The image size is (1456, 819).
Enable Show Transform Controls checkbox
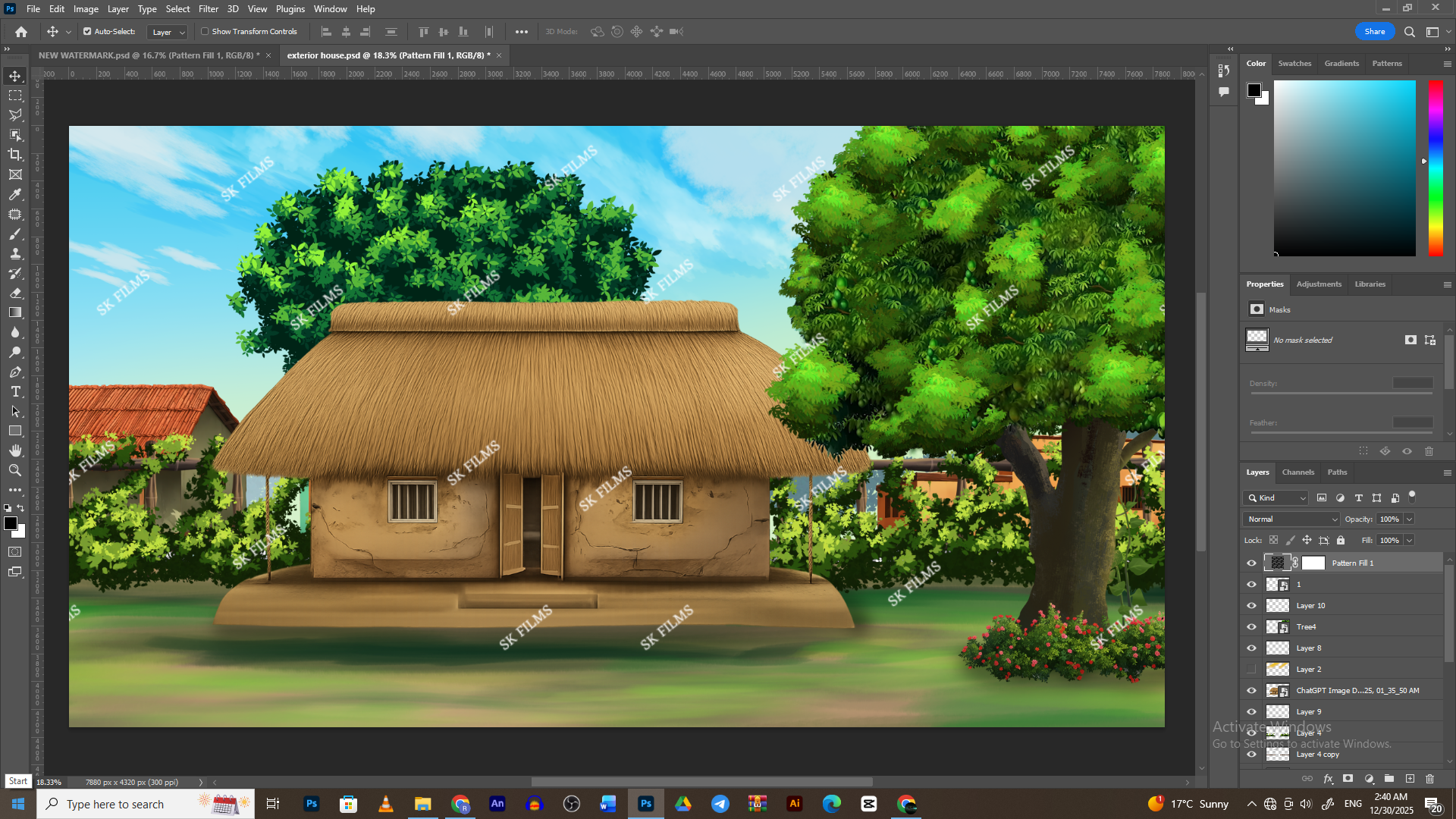pyautogui.click(x=205, y=32)
